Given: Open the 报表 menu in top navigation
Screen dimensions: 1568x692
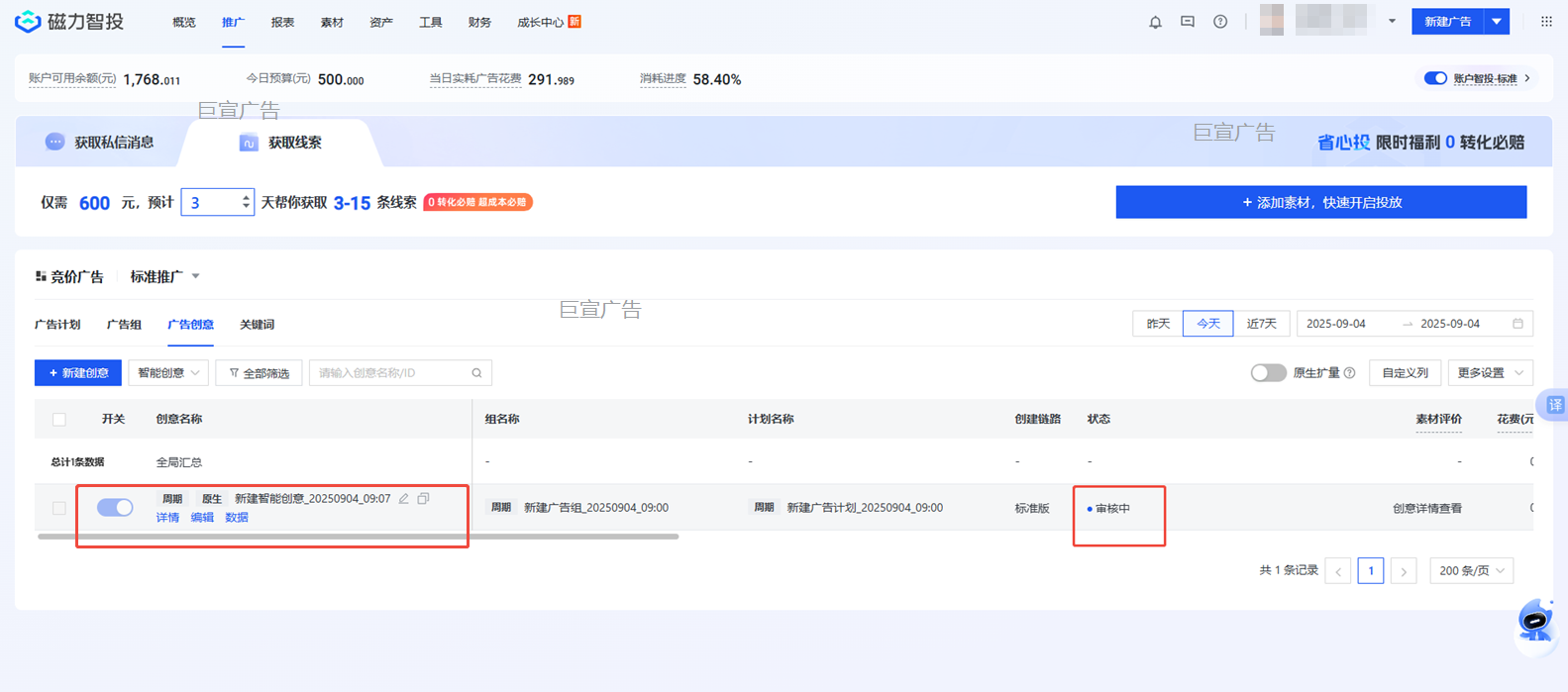Looking at the screenshot, I should point(282,22).
